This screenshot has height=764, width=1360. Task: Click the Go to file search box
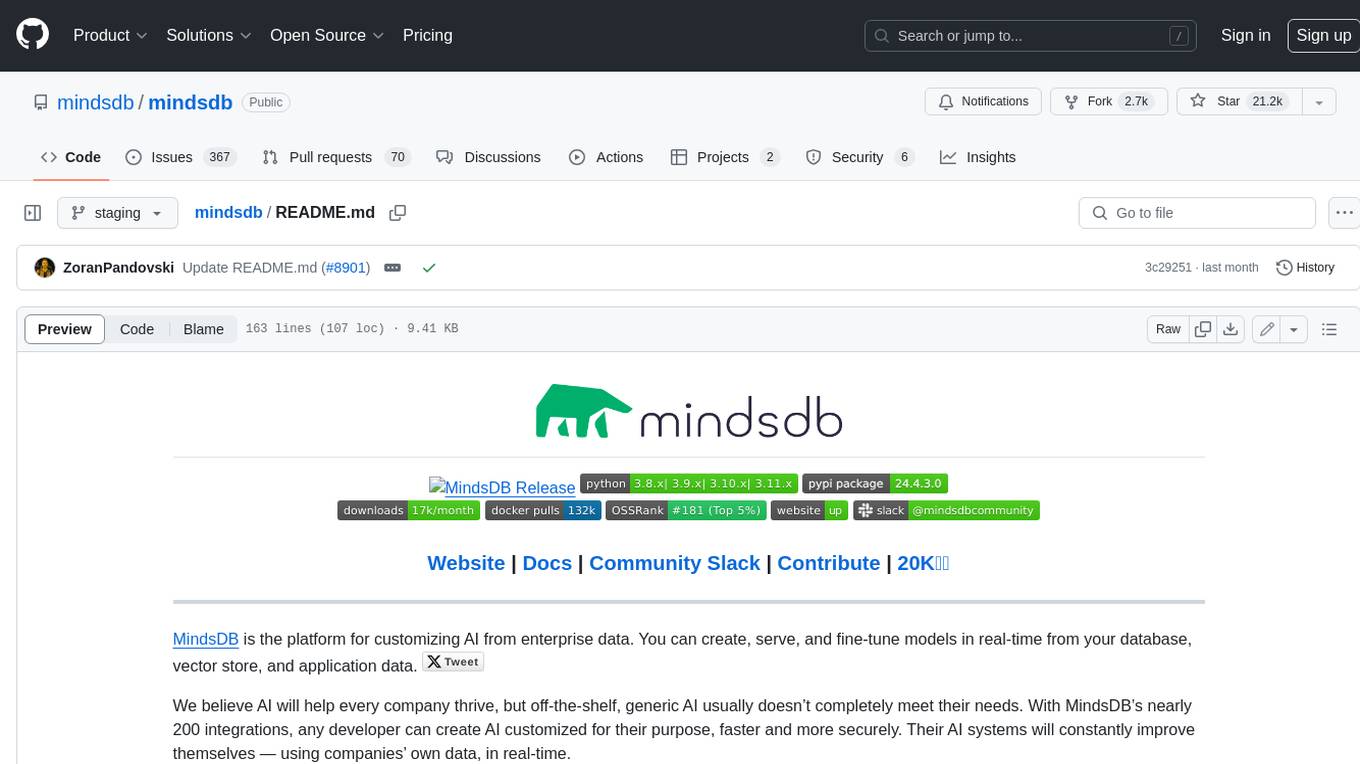1197,213
